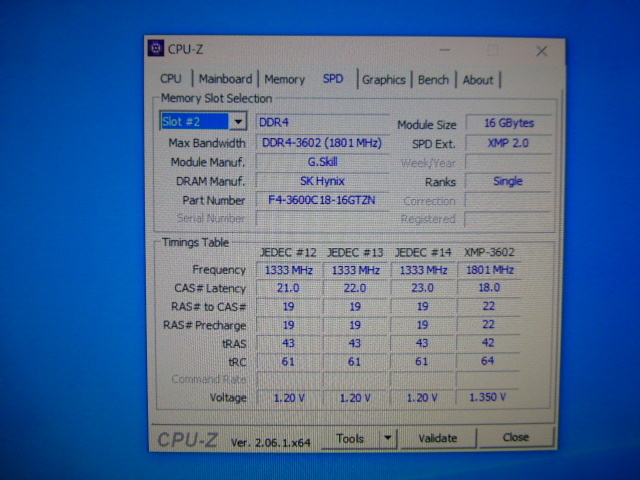
Task: Click the empty Correction field
Action: 508,200
